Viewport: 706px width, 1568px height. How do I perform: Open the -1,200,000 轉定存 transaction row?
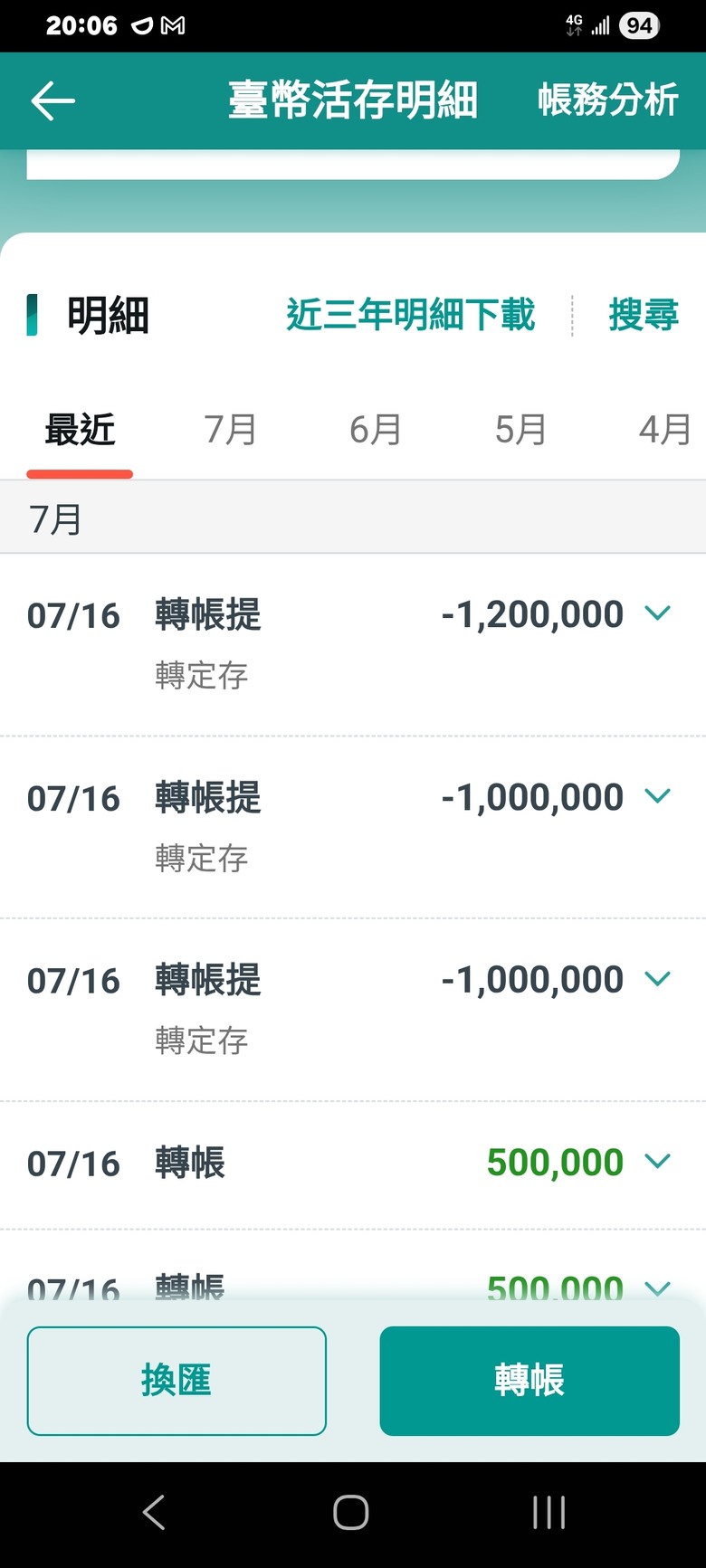tap(353, 644)
